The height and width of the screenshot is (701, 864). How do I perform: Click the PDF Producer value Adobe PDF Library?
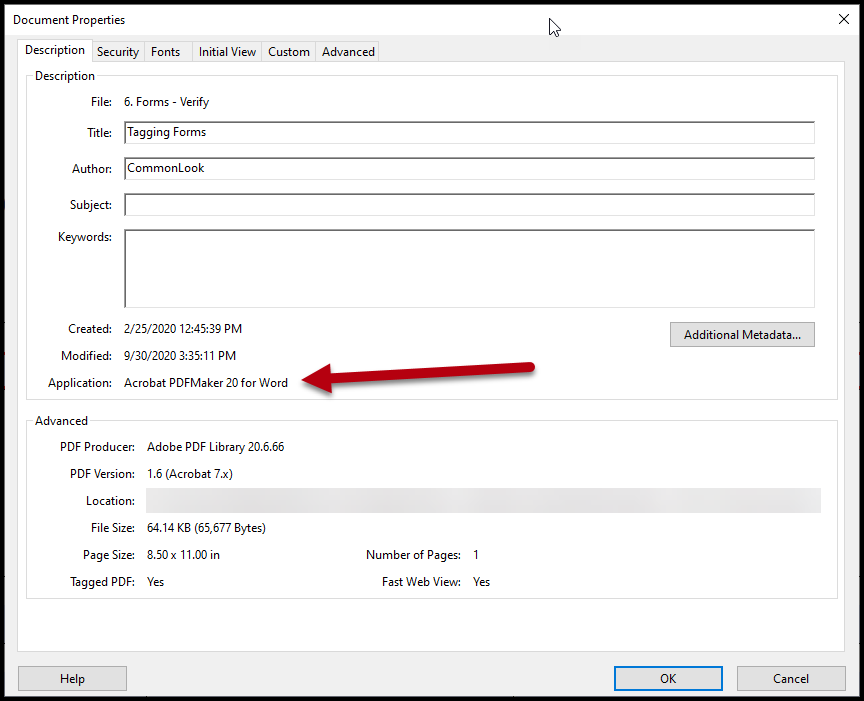click(215, 447)
